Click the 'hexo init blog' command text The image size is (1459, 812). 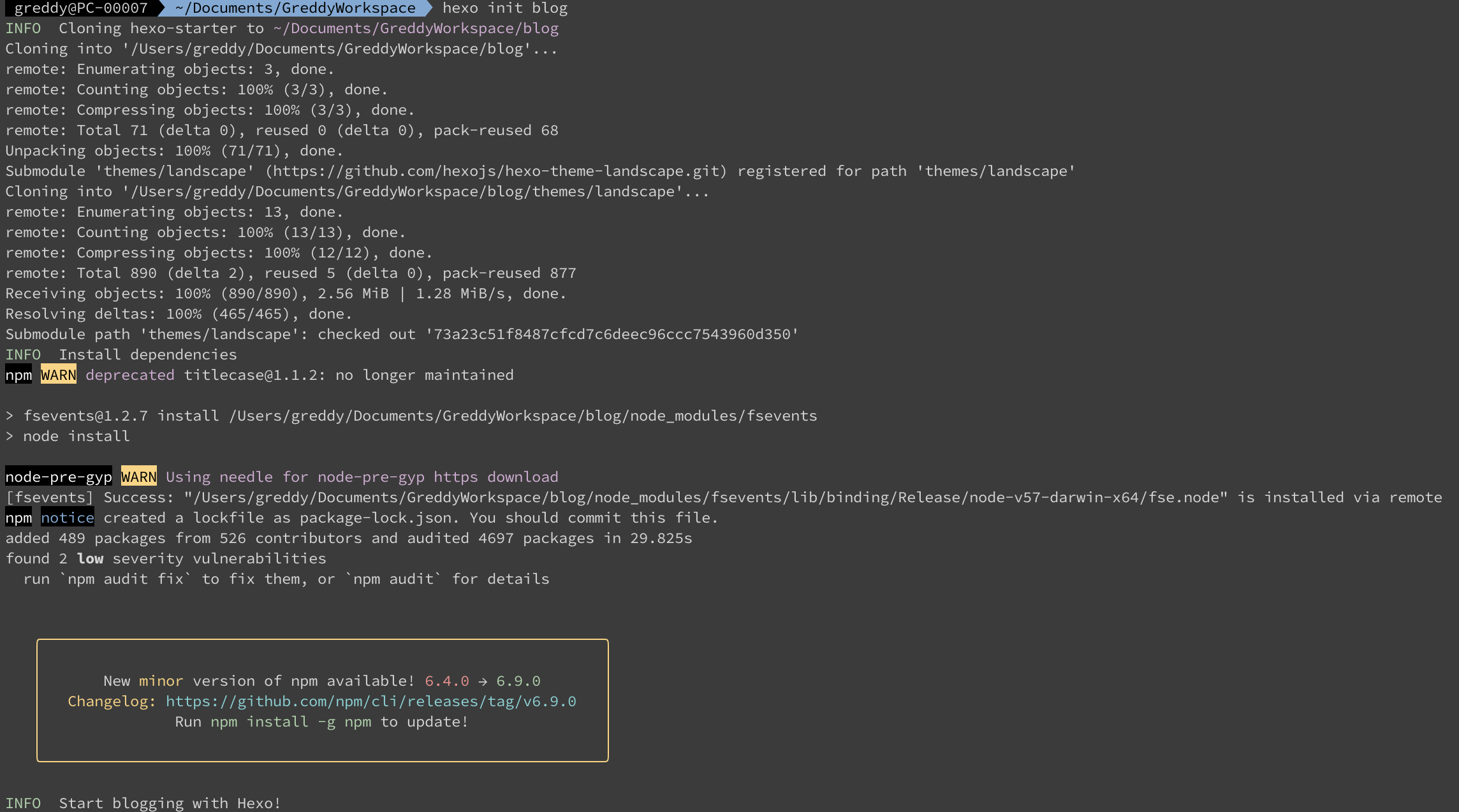point(504,8)
